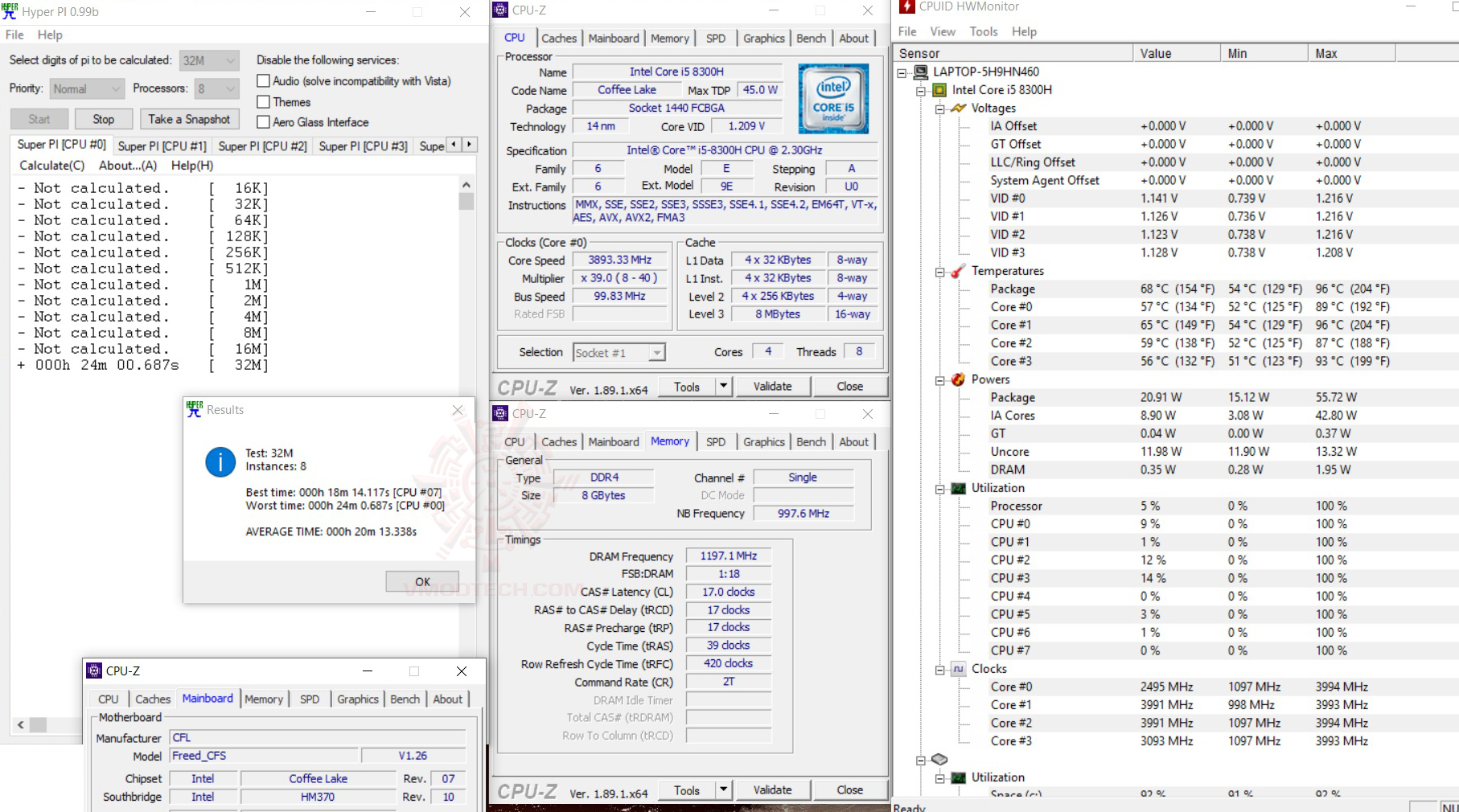The image size is (1459, 812).
Task: Collapse the Temperatures section
Action: point(939,272)
